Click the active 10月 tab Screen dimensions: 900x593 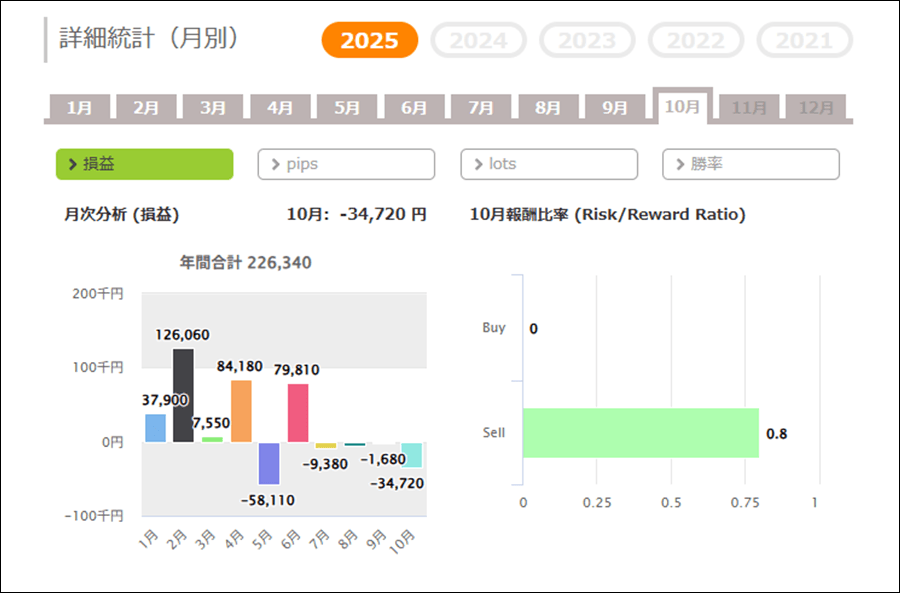click(x=682, y=107)
